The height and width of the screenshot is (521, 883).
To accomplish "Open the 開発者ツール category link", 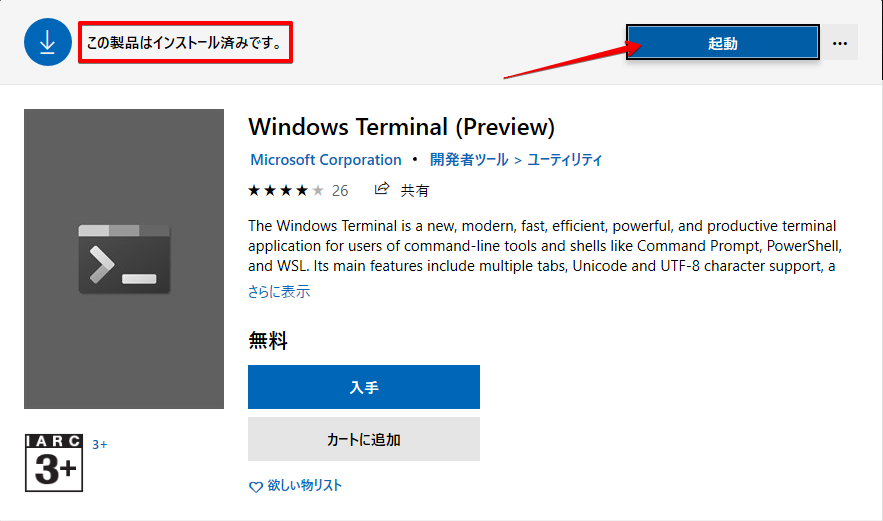I will 469,160.
